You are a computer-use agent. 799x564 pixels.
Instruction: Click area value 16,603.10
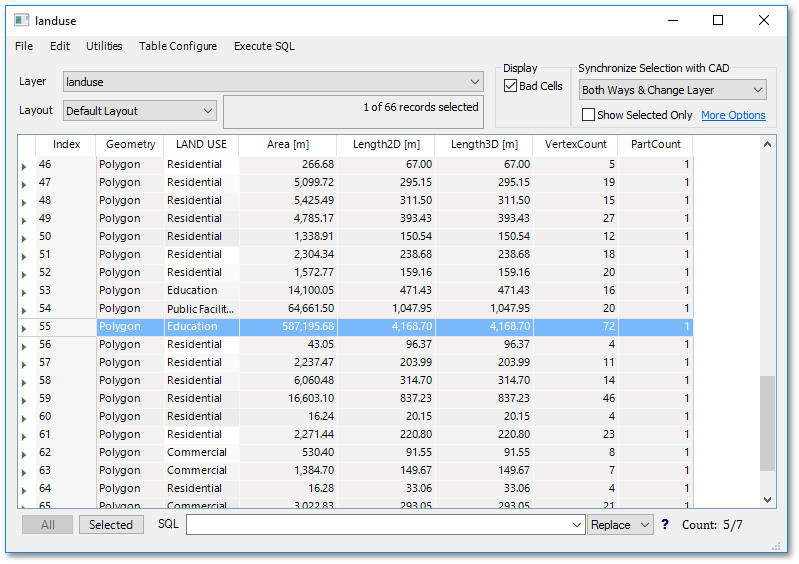288,398
